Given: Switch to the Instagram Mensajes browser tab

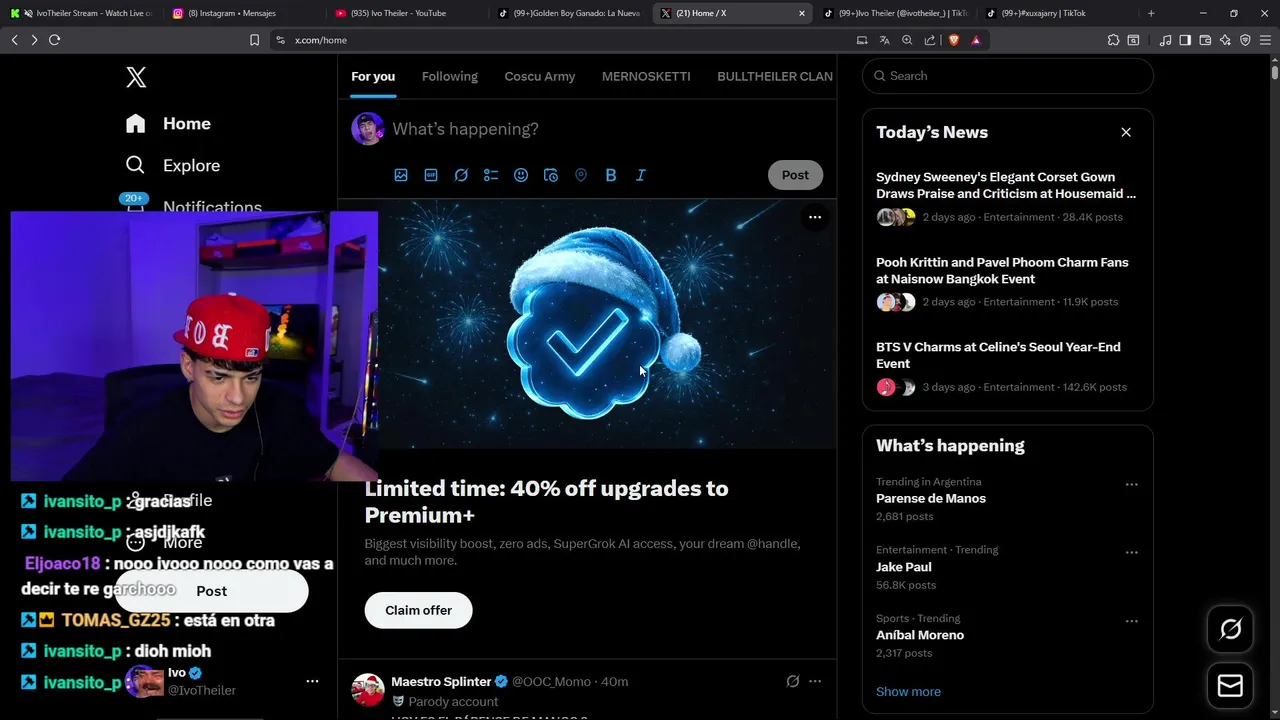Looking at the screenshot, I should tap(238, 13).
